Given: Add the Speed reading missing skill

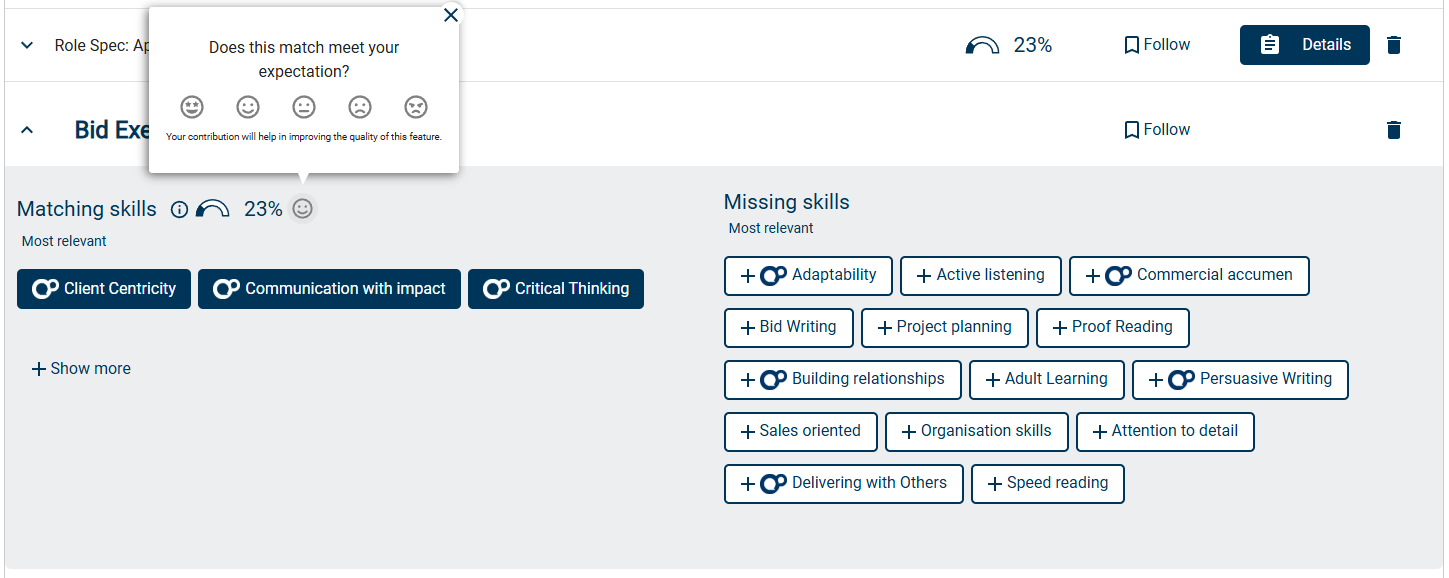Looking at the screenshot, I should pyautogui.click(x=1047, y=483).
